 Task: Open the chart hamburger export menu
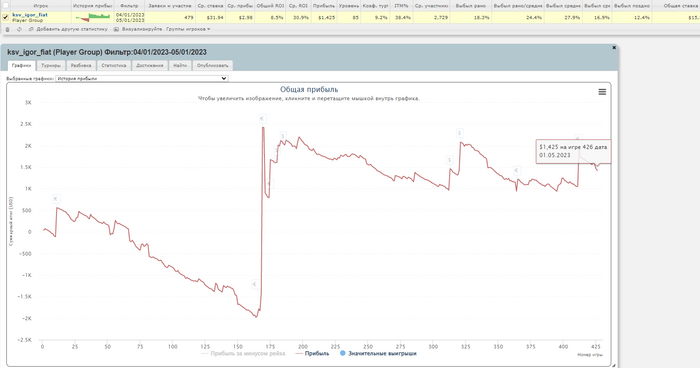(x=602, y=92)
